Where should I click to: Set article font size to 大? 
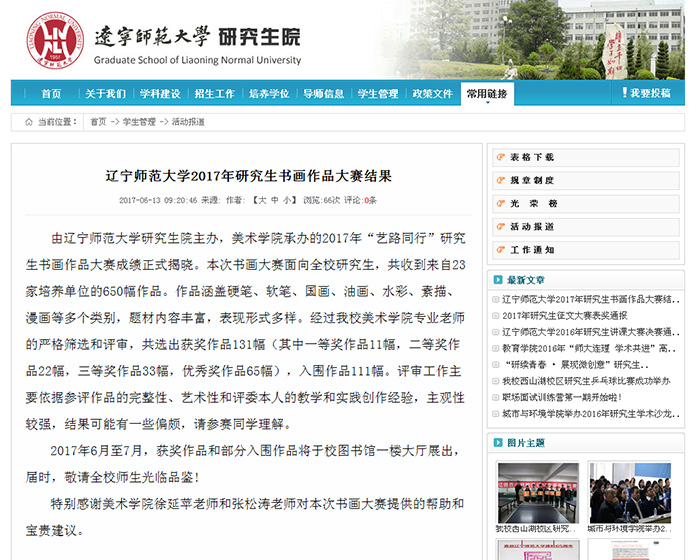pyautogui.click(x=260, y=200)
